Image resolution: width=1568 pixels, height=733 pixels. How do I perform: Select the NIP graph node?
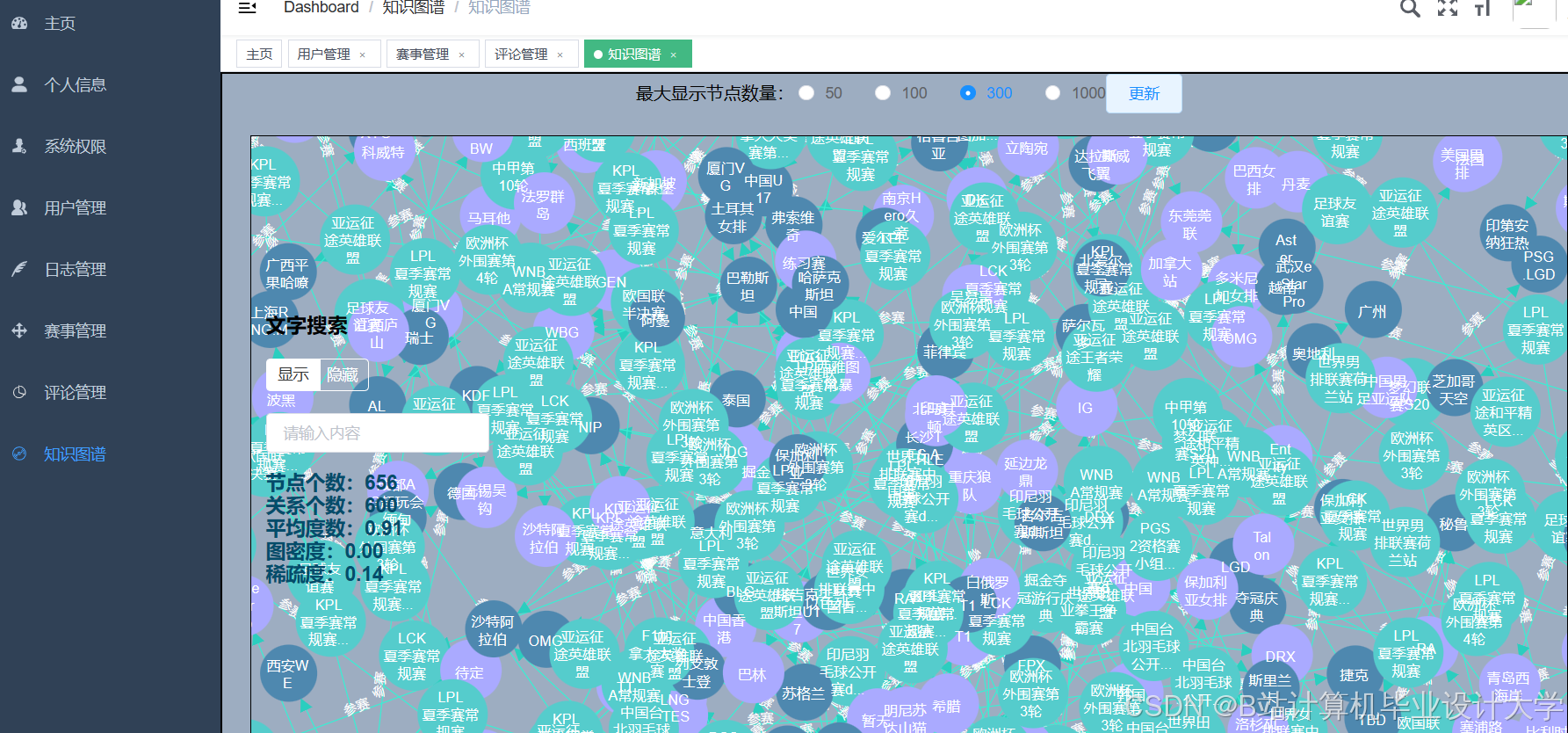pos(590,427)
